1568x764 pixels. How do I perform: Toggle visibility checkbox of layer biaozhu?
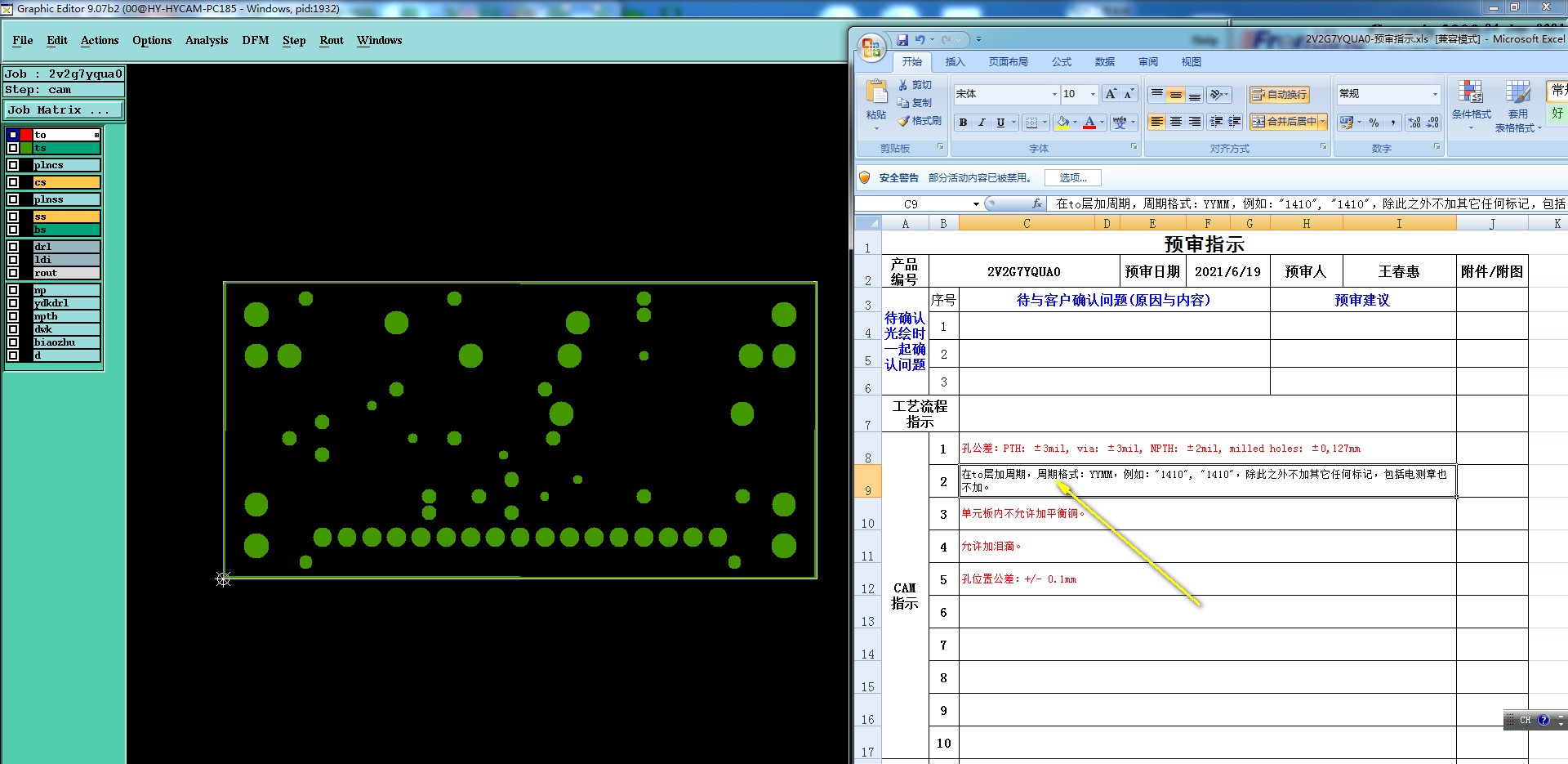coord(13,342)
